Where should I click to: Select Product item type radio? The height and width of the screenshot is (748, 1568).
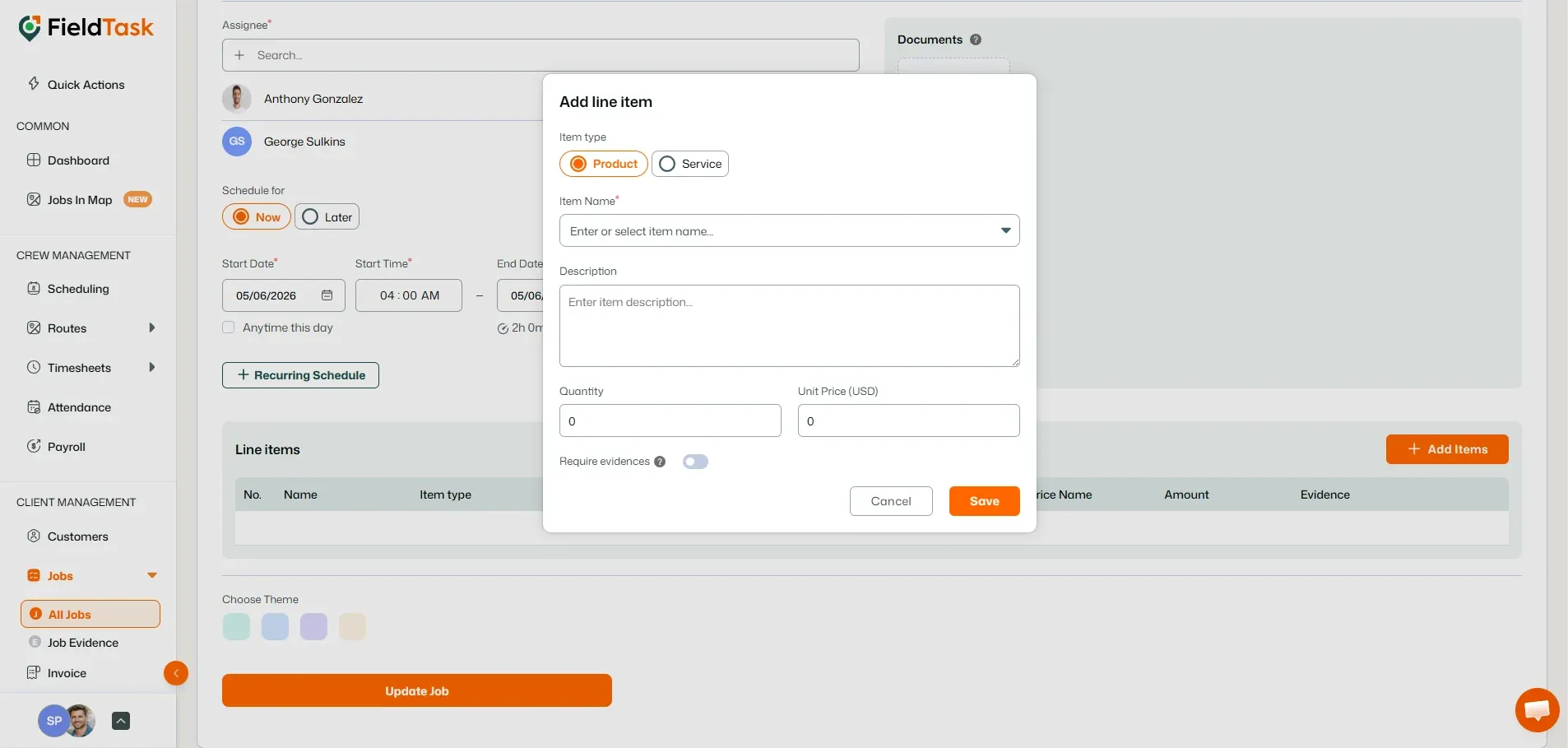(x=604, y=164)
